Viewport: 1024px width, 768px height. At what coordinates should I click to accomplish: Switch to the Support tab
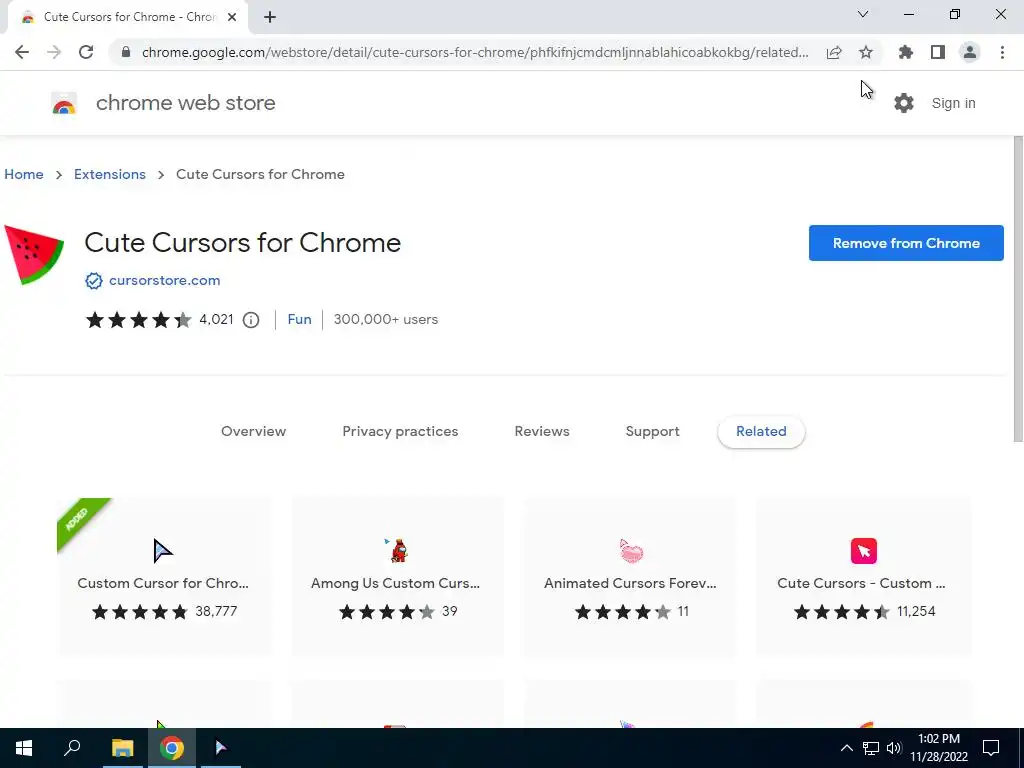(652, 431)
